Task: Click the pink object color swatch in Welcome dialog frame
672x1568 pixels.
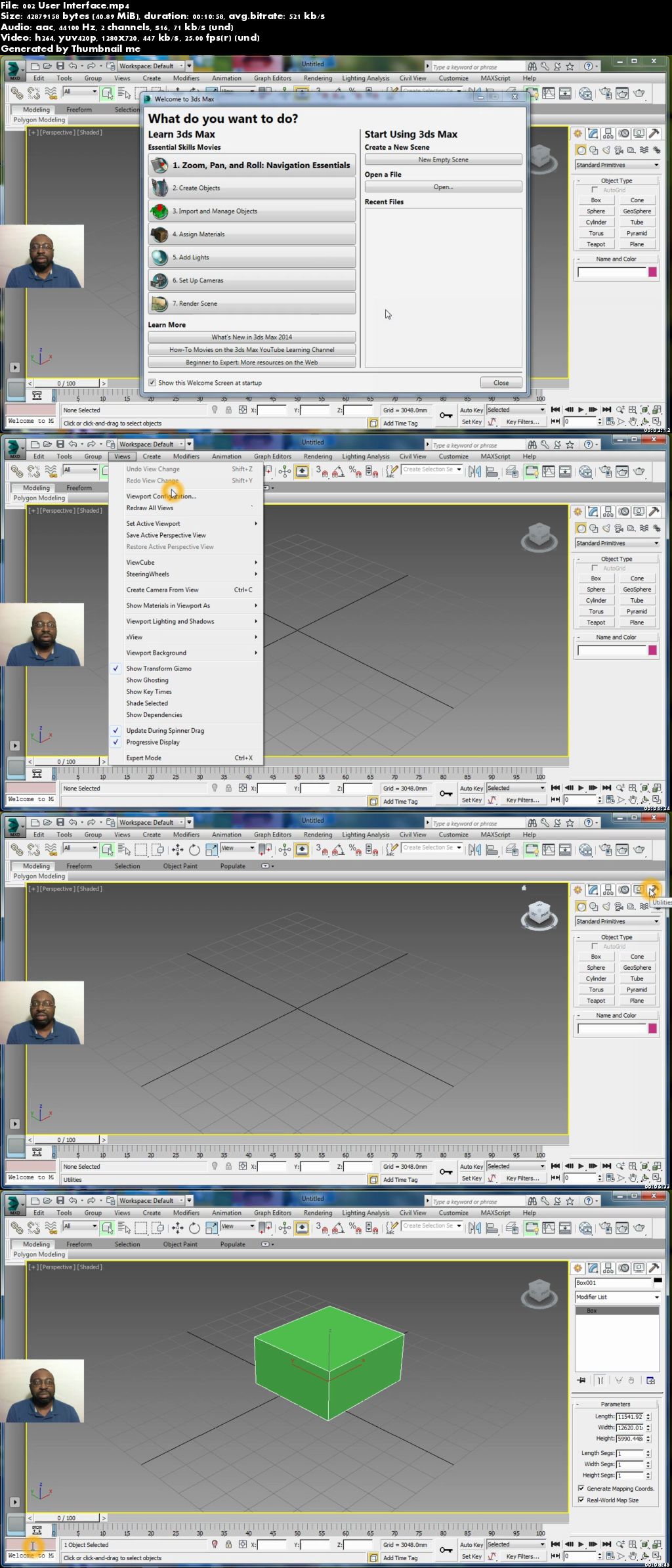Action: (x=653, y=272)
